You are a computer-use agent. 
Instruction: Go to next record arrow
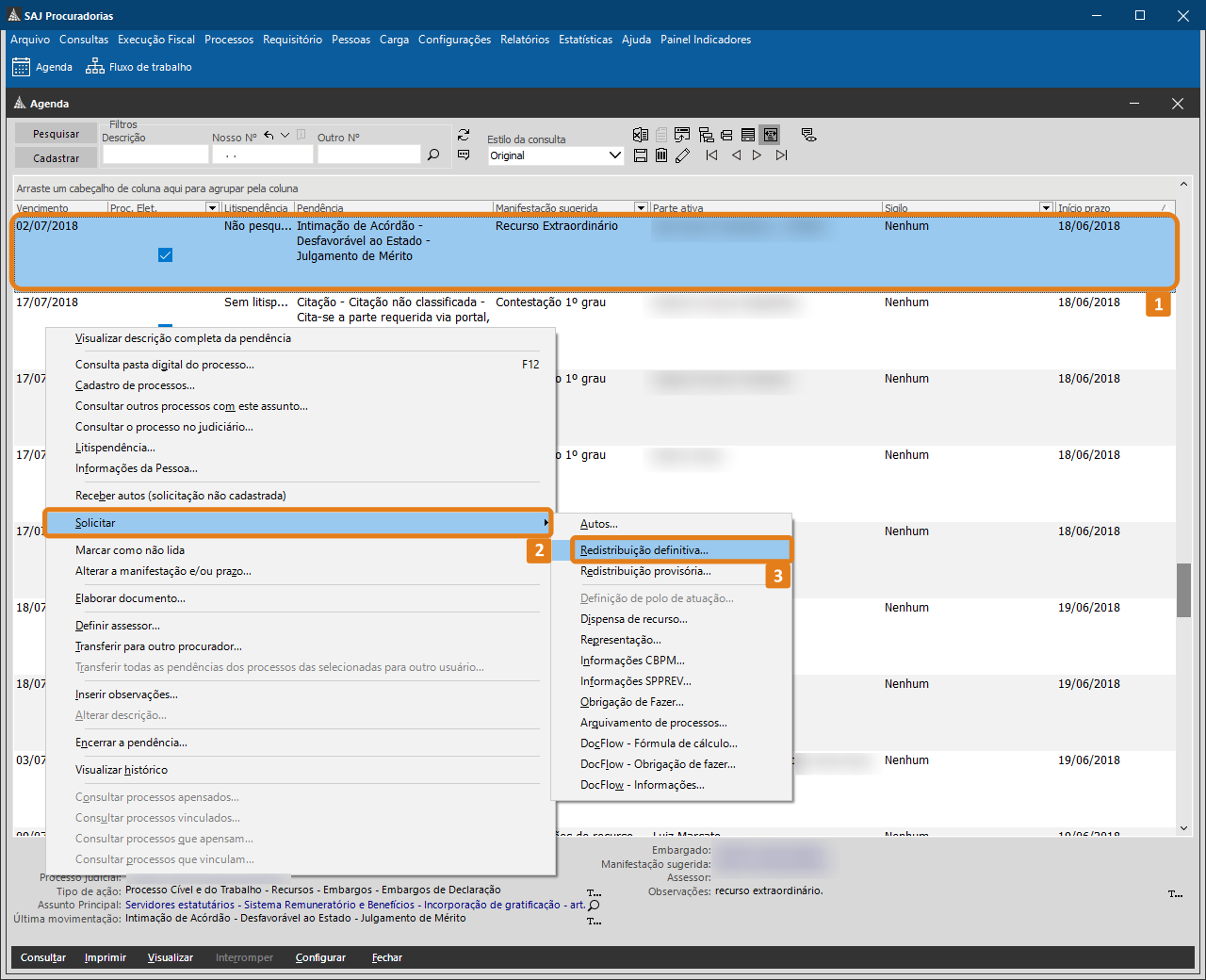point(757,155)
